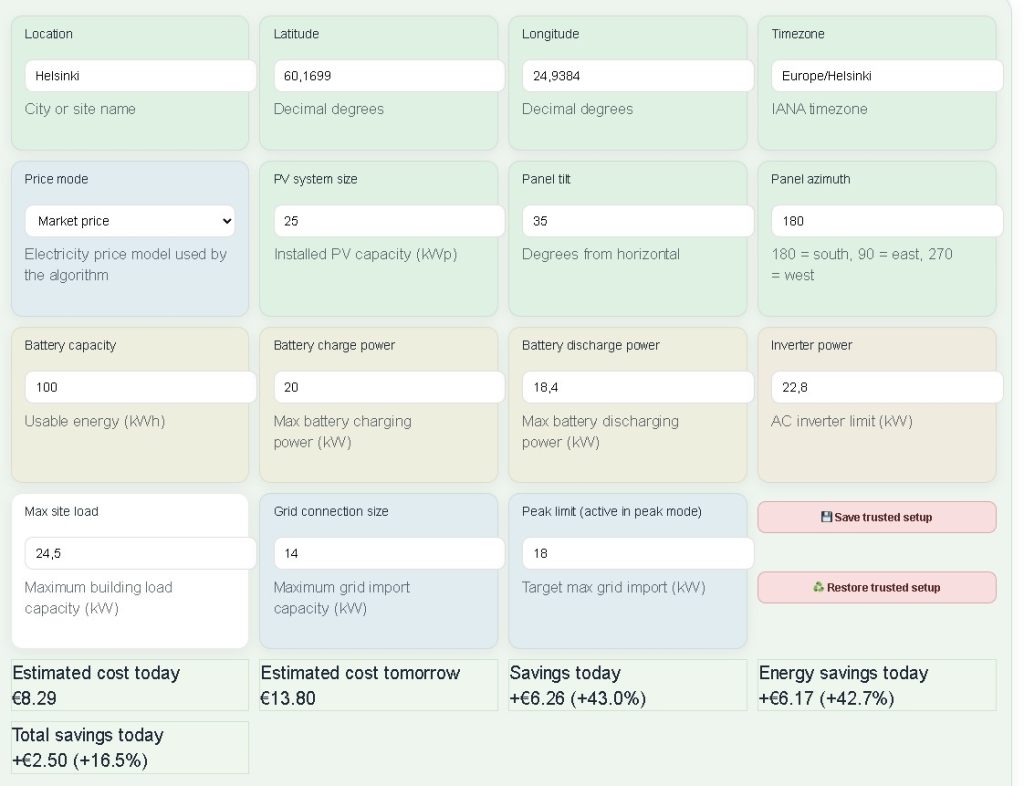Image resolution: width=1024 pixels, height=786 pixels.
Task: Click Restore trusted setup button
Action: [877, 588]
